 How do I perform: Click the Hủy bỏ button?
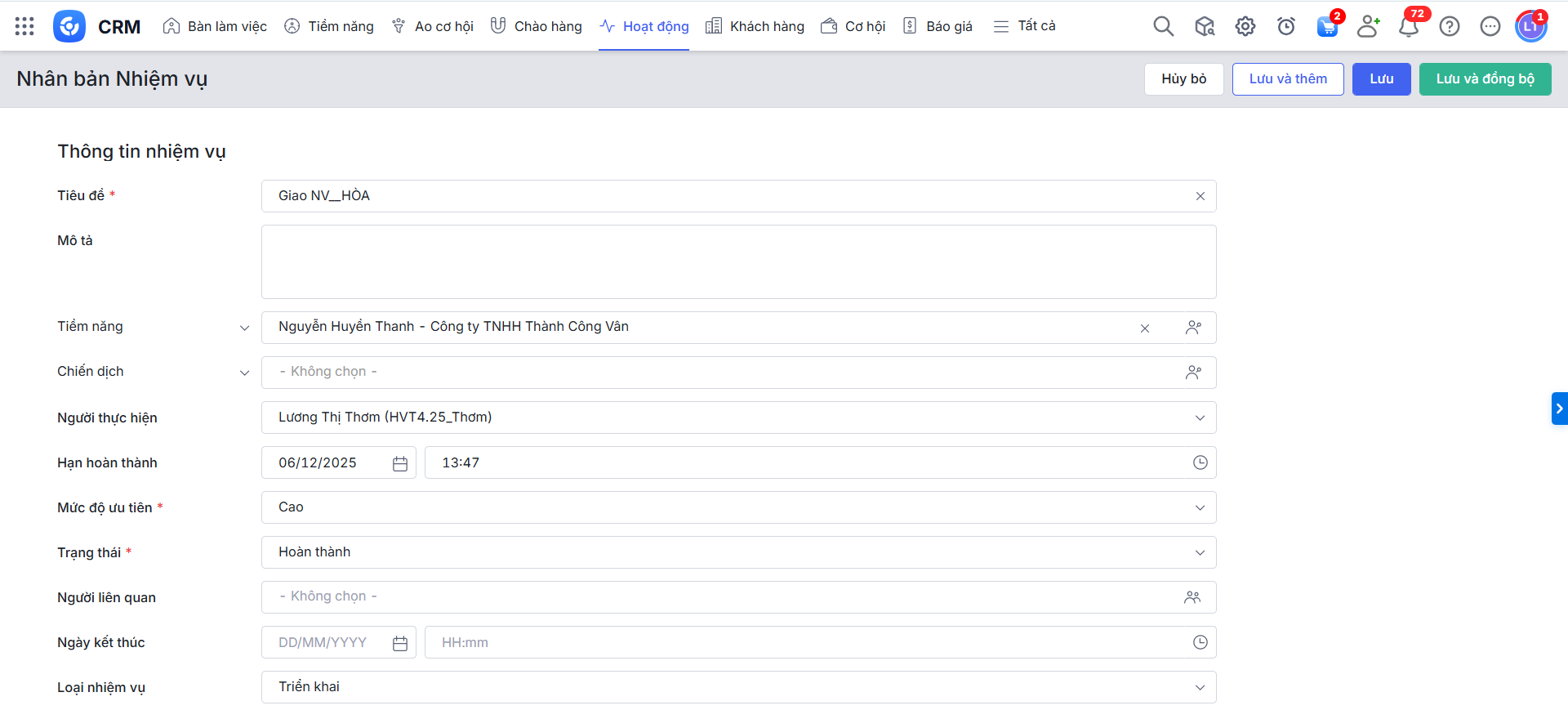tap(1183, 79)
